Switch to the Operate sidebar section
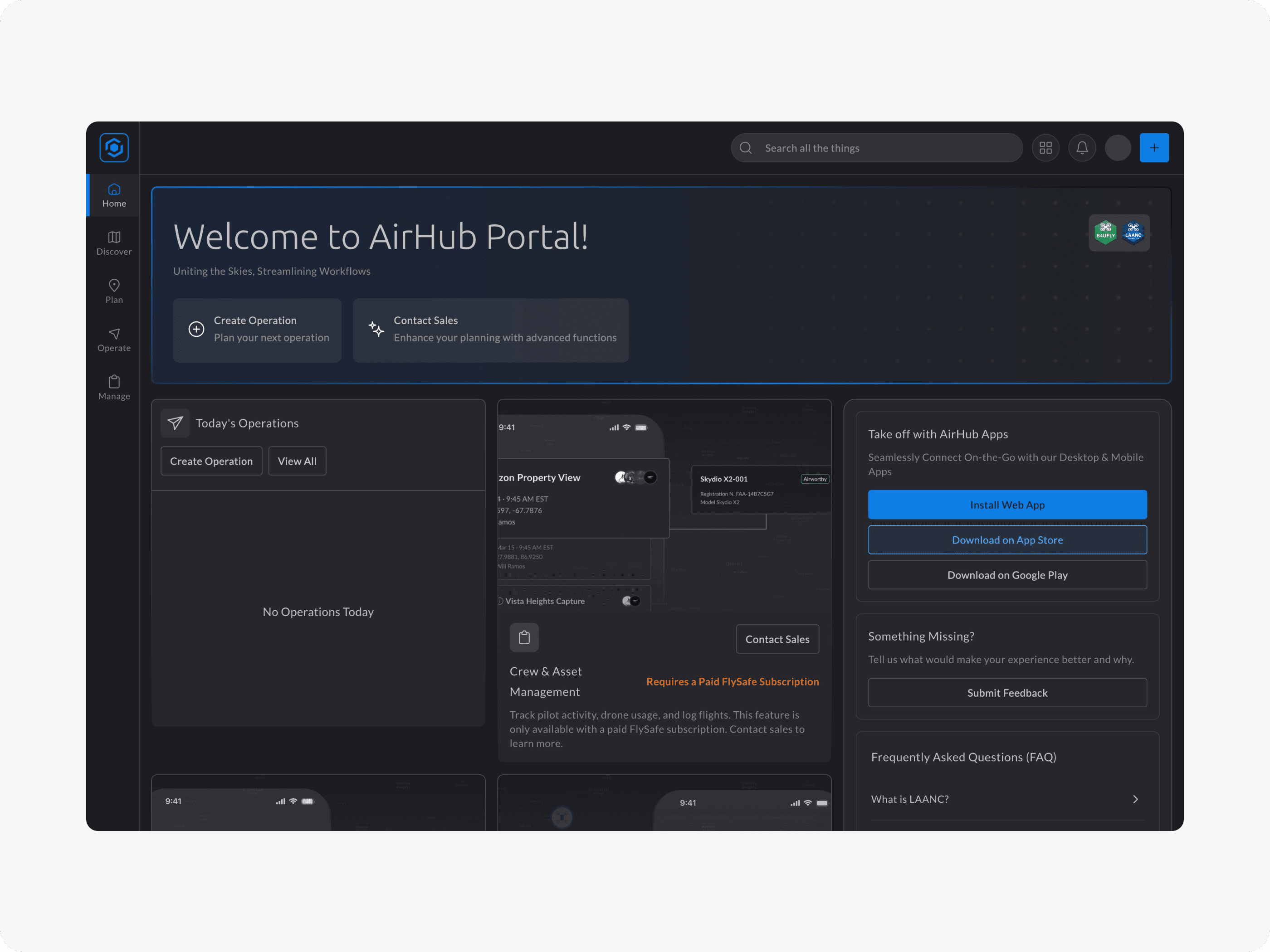 point(114,339)
